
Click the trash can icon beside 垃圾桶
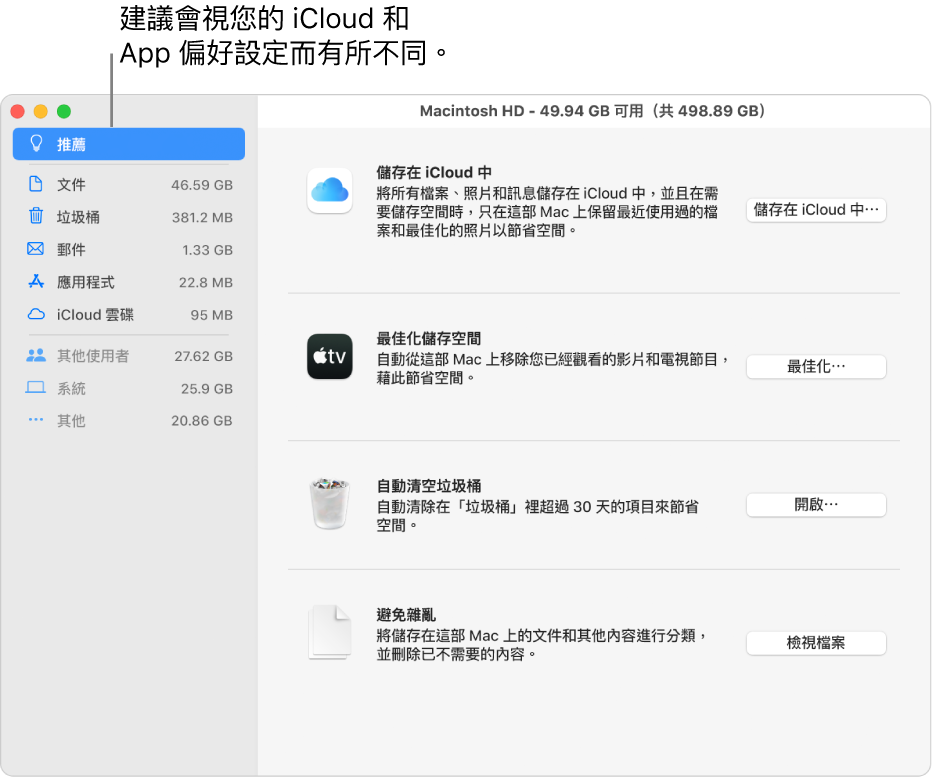tap(36, 216)
